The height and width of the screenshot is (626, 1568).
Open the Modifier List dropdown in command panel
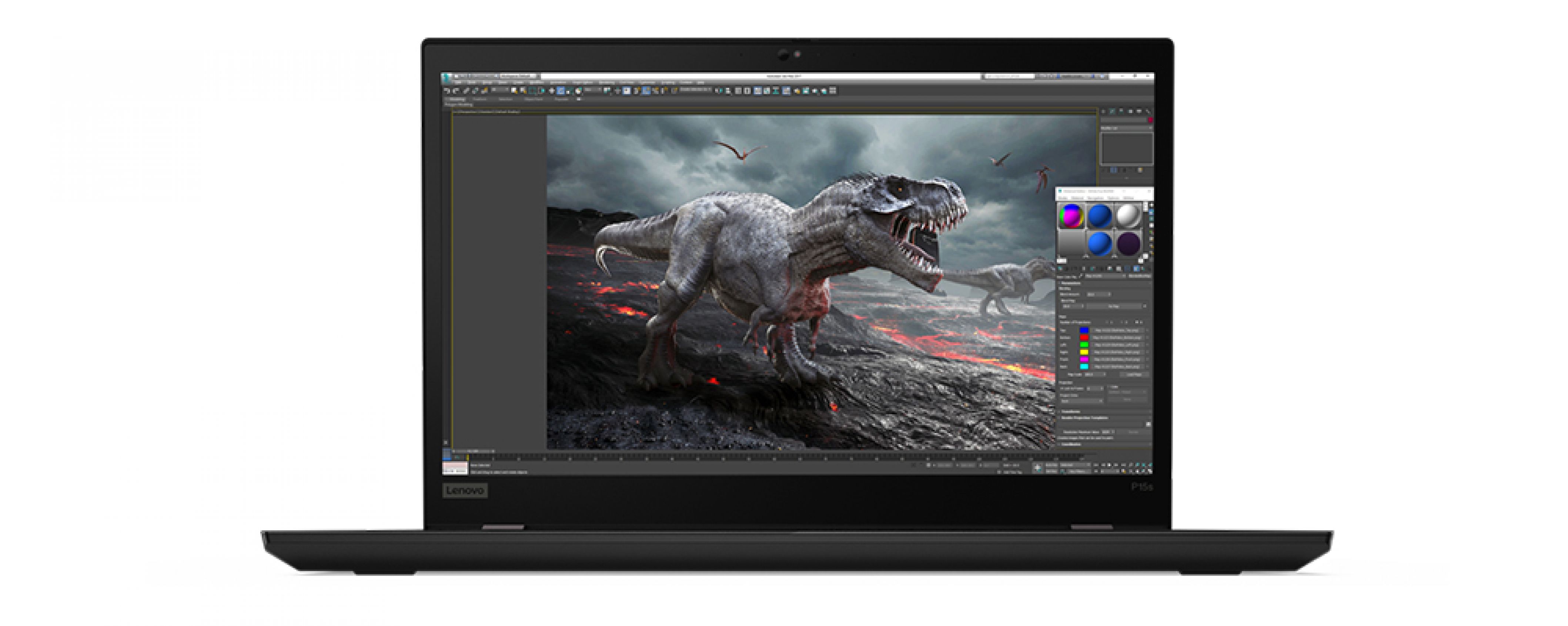tap(1126, 129)
